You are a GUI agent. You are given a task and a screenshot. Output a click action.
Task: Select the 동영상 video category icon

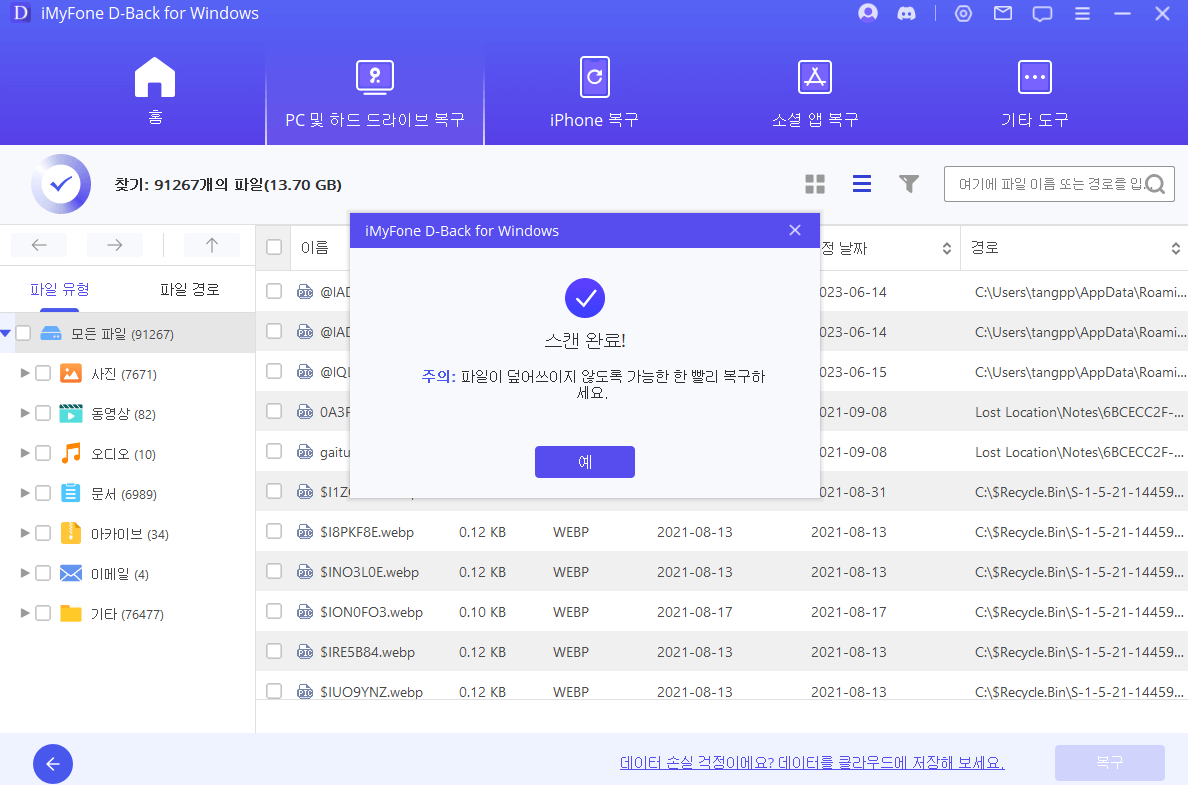pos(70,413)
